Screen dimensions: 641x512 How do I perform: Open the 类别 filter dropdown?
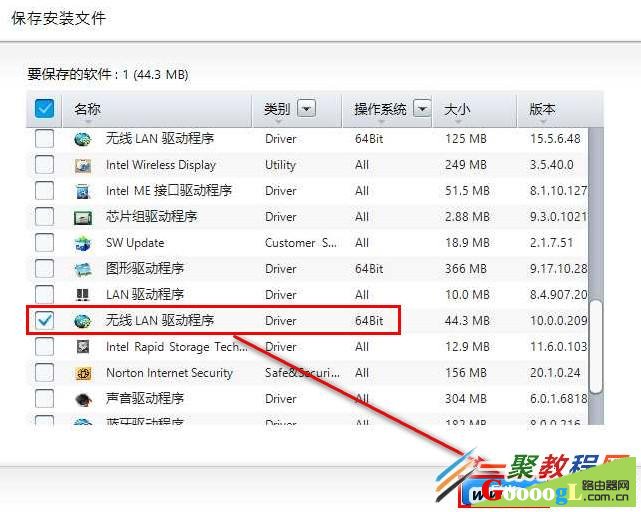click(306, 109)
